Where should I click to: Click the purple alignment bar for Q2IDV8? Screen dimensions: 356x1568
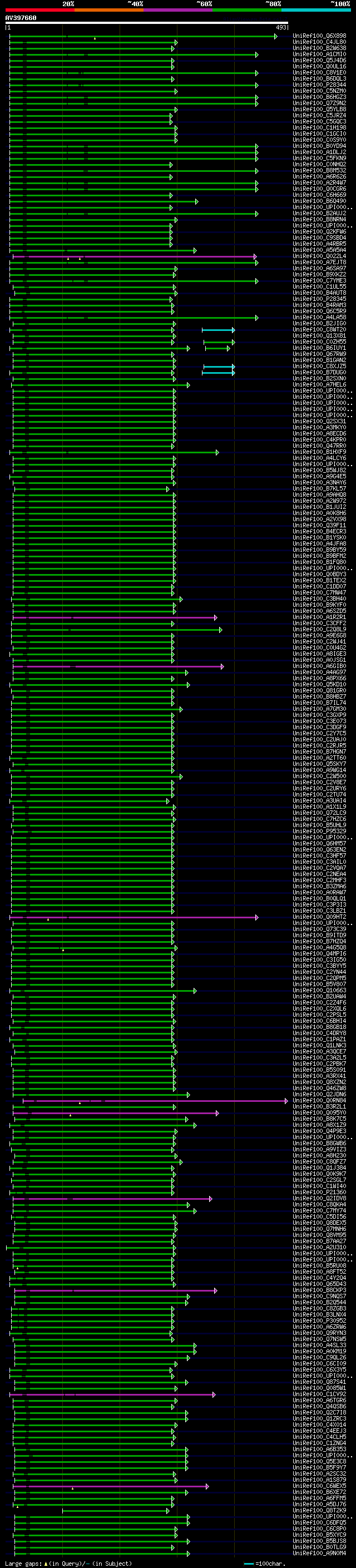[x=112, y=1199]
